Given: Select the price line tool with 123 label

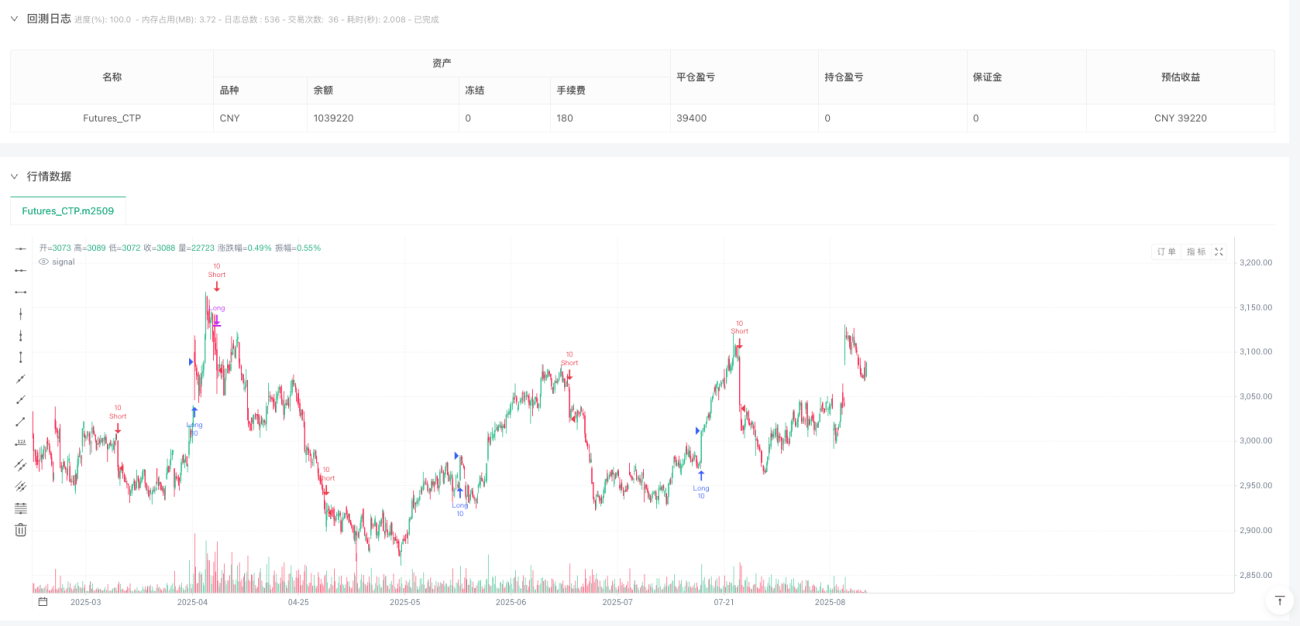Looking at the screenshot, I should click(x=20, y=443).
